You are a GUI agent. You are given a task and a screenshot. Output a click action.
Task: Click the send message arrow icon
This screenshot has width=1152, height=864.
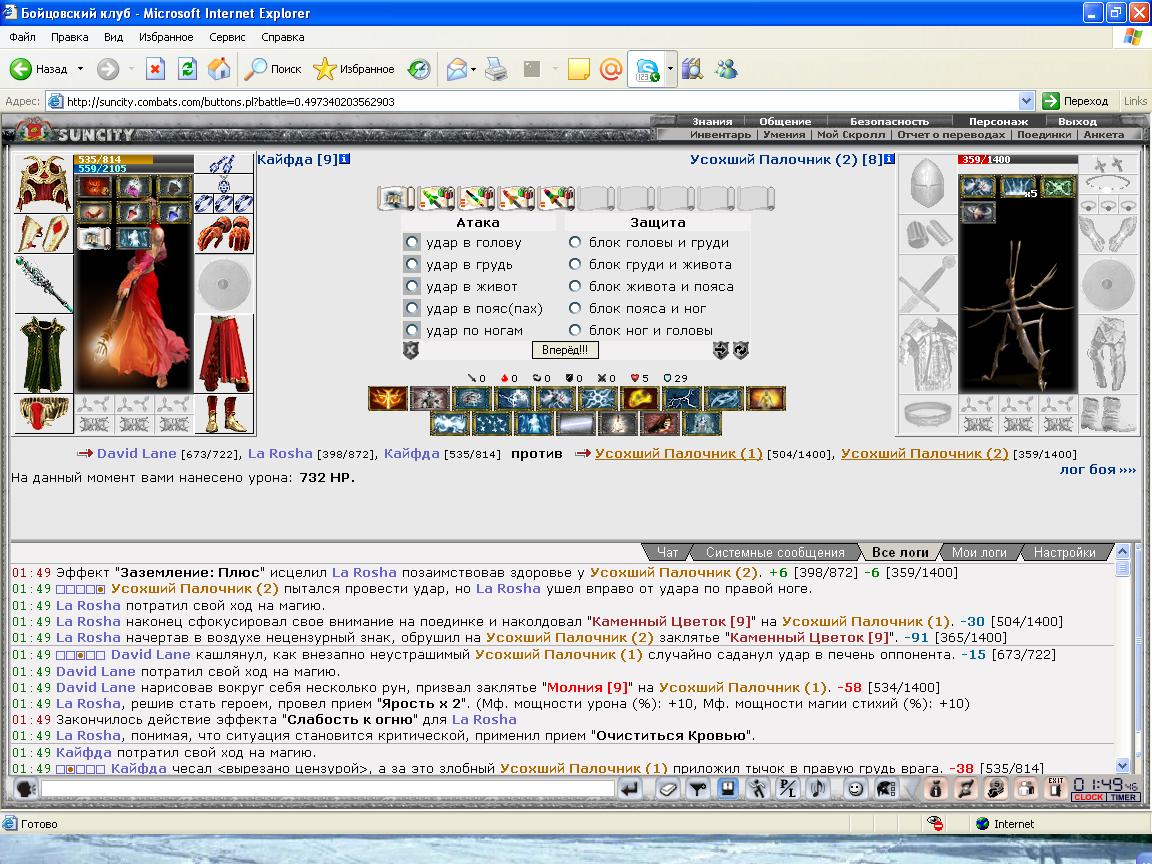[x=630, y=789]
